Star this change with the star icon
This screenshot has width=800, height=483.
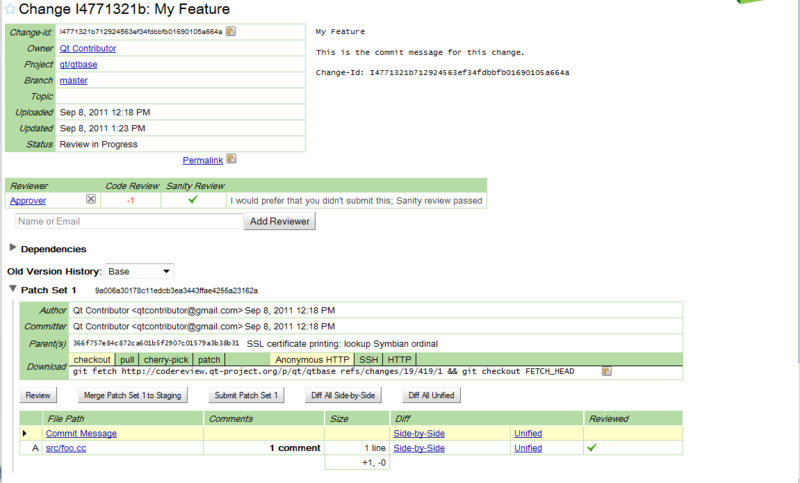pos(10,11)
